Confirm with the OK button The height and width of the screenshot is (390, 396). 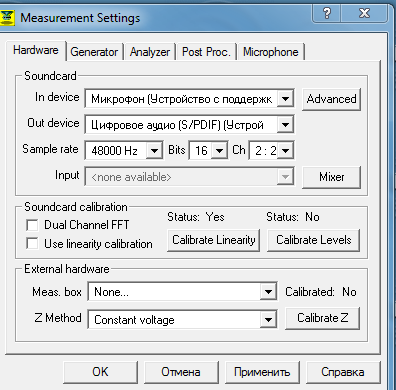100,372
